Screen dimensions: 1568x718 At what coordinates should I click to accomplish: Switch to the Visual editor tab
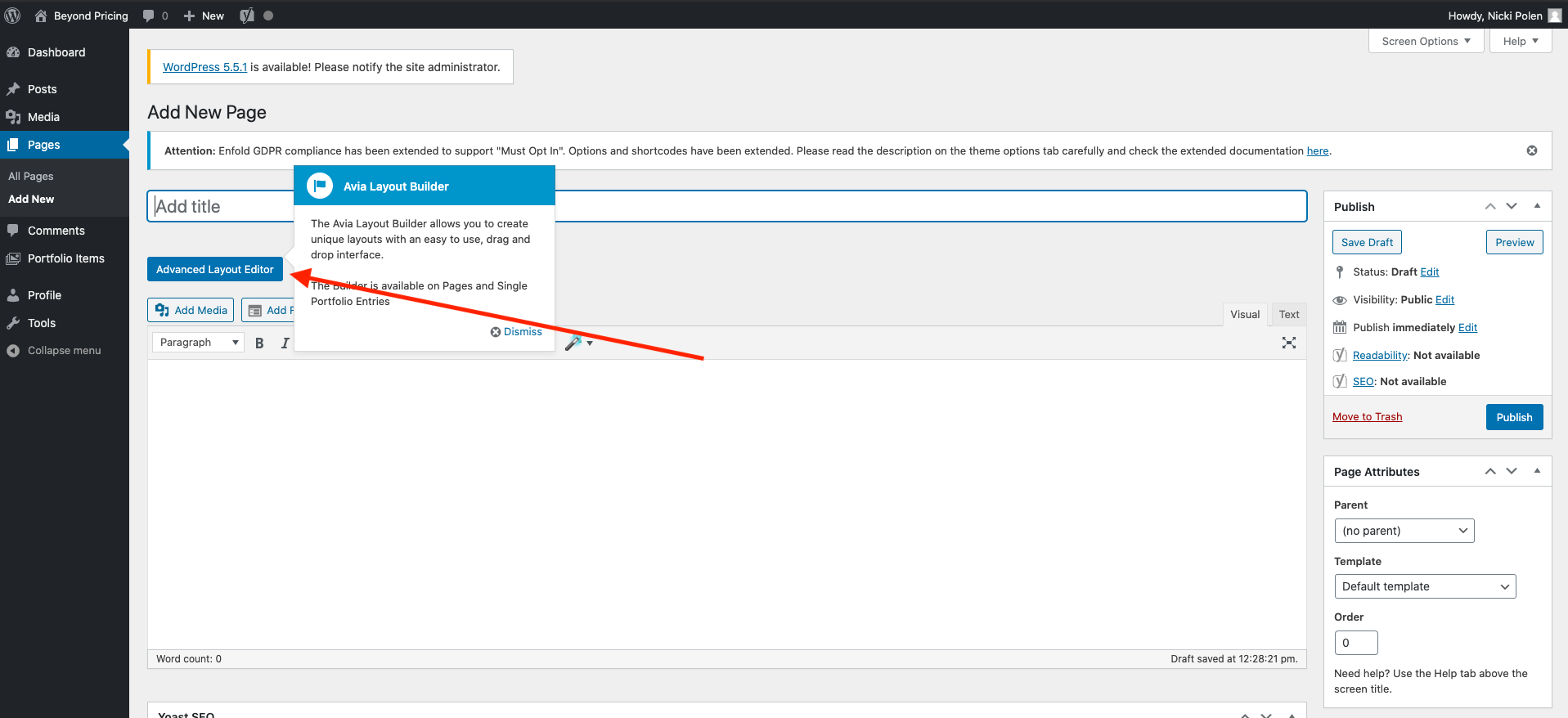tap(1245, 314)
